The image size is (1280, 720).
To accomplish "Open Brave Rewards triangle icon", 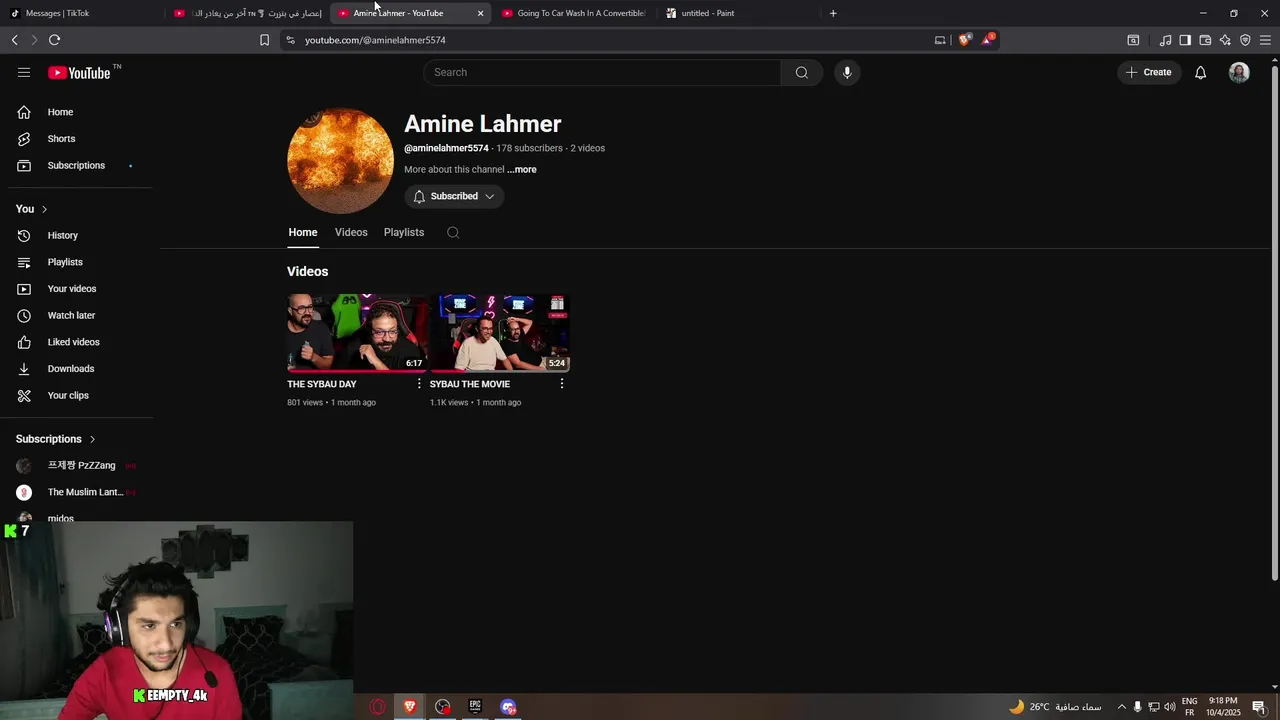I will [x=988, y=39].
